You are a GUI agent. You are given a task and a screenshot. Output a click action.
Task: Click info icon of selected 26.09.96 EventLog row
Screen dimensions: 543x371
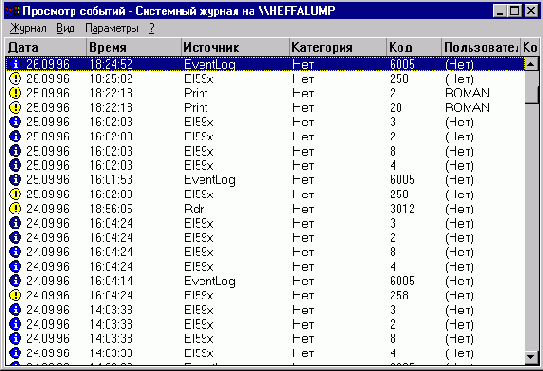tap(15, 64)
